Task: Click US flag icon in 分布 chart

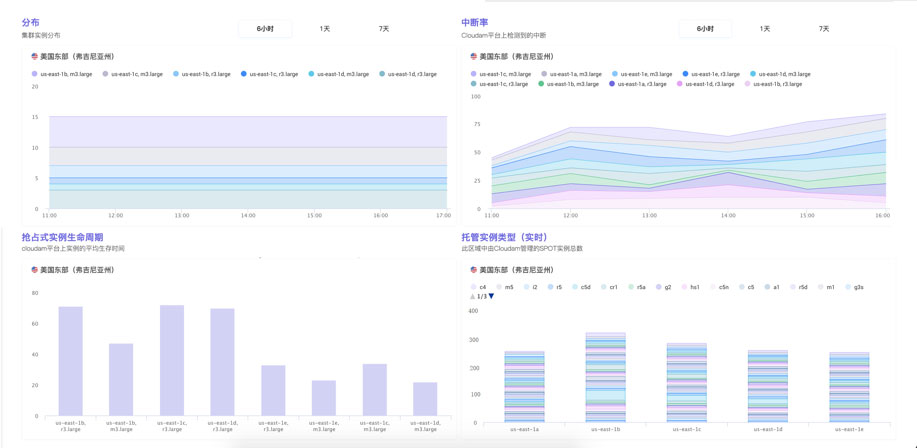Action: click(35, 57)
